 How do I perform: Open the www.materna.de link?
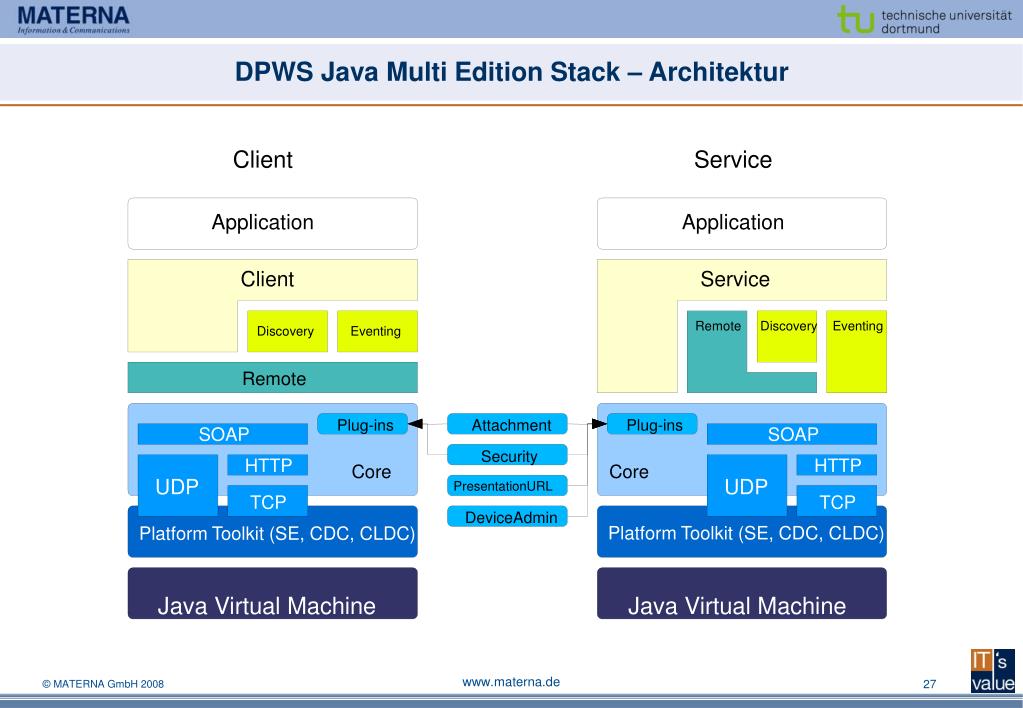(x=511, y=682)
